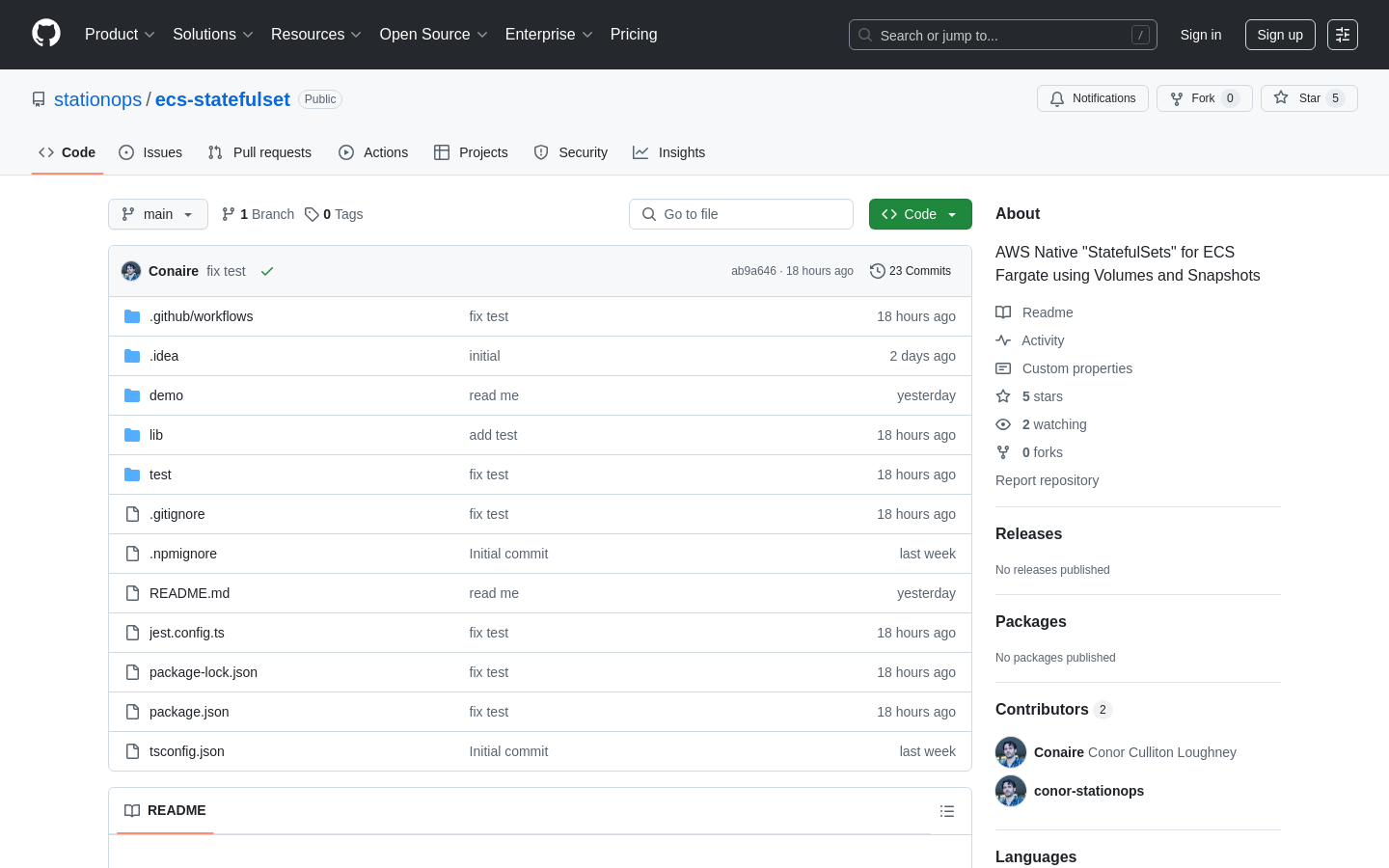View the 2 watching users
This screenshot has height=868, width=1389.
[1041, 424]
